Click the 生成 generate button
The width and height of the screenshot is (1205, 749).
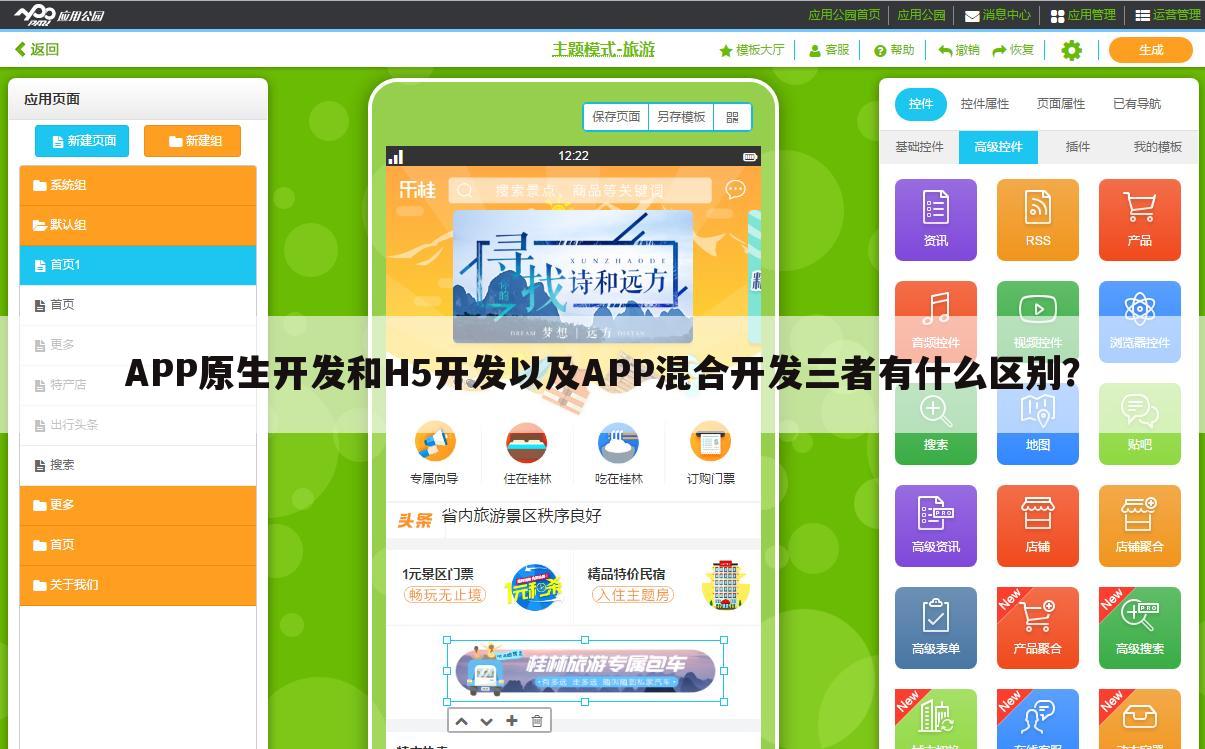pyautogui.click(x=1151, y=50)
